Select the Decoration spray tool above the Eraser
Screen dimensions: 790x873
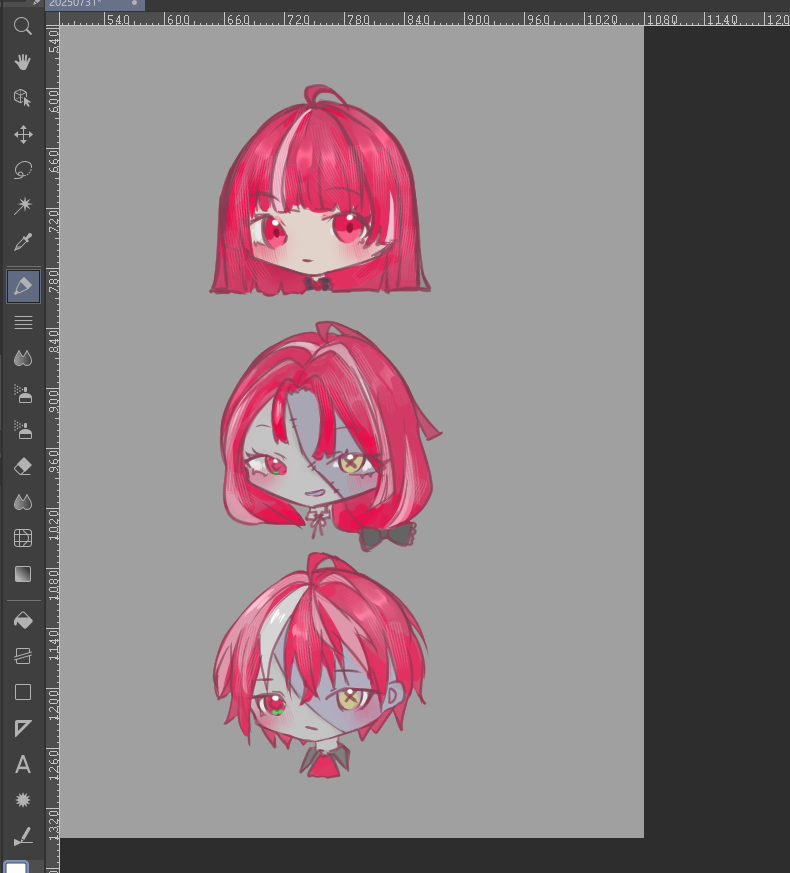[x=23, y=430]
